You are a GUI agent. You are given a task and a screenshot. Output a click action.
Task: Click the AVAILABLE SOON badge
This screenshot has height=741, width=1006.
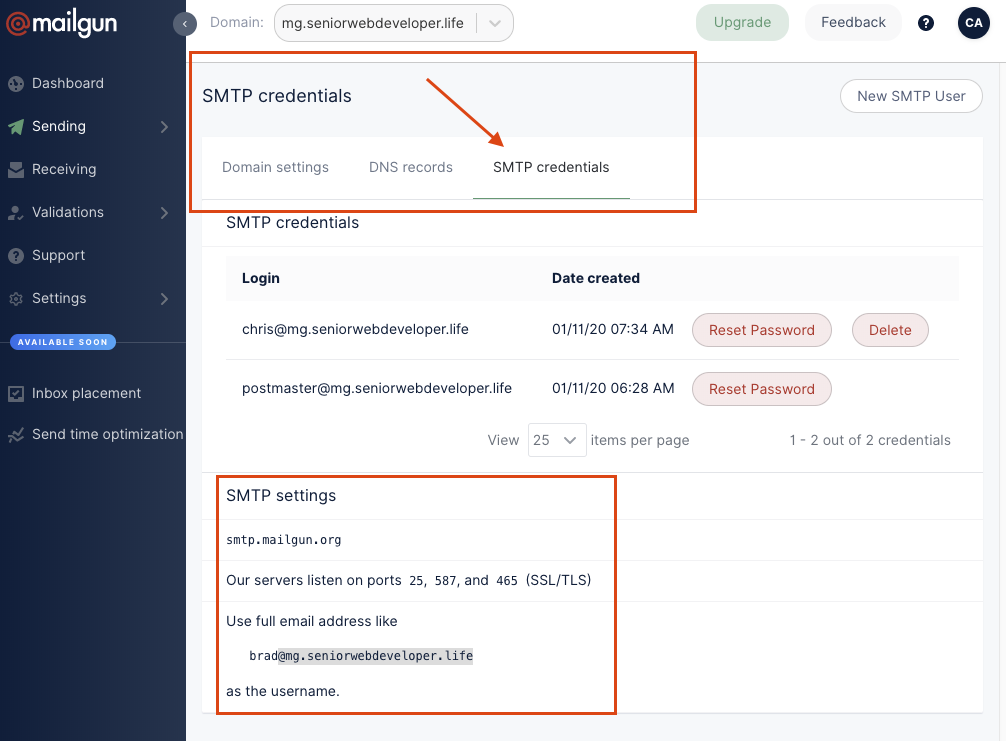coord(63,342)
